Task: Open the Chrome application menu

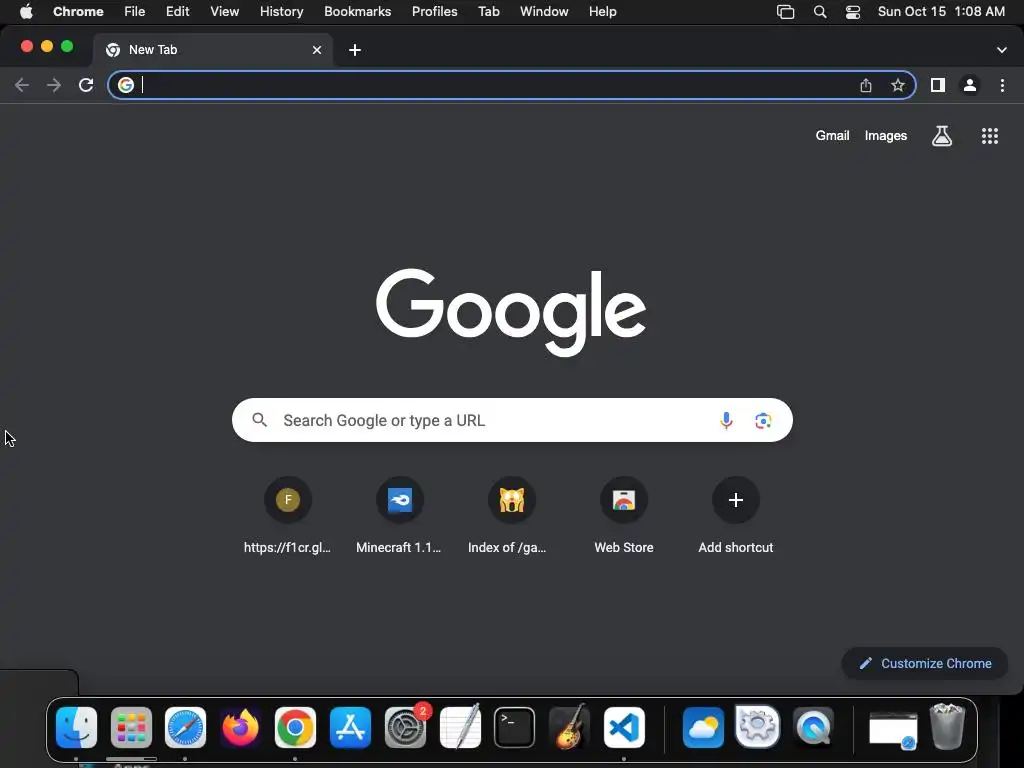Action: pyautogui.click(x=78, y=12)
